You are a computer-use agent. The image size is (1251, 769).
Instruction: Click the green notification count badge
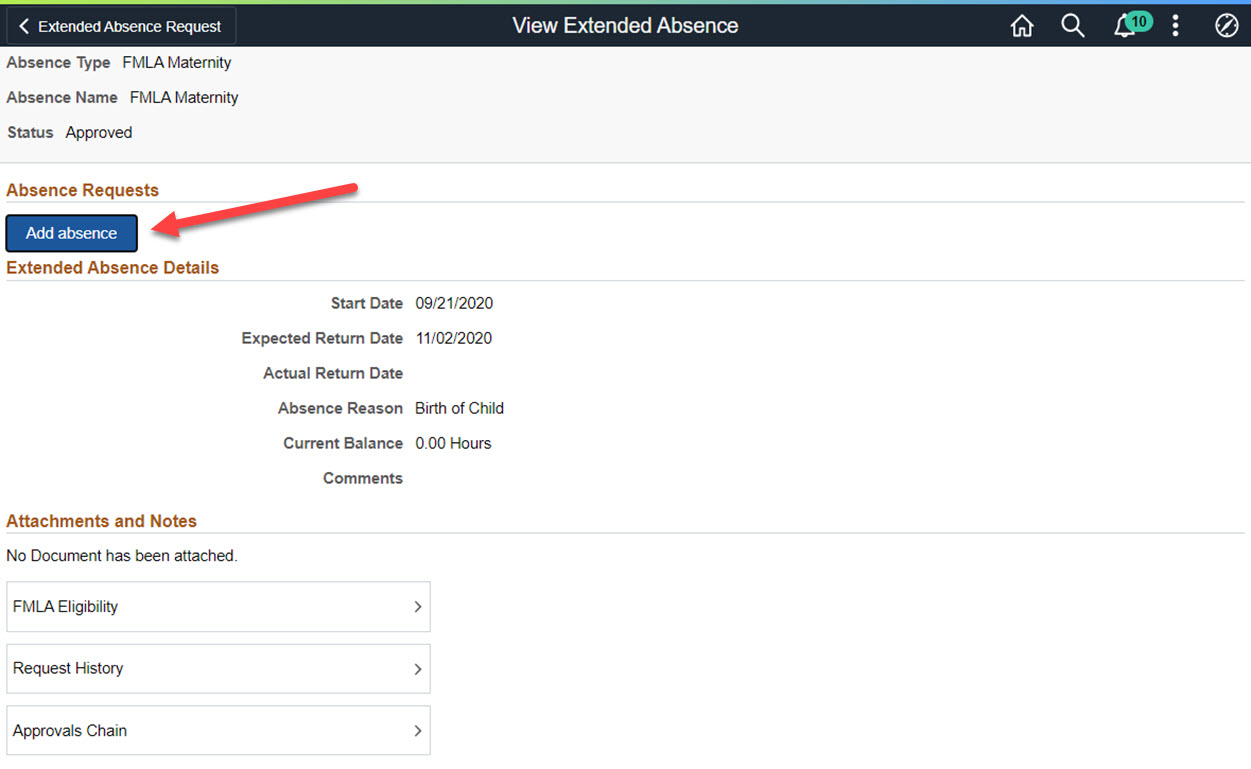(x=1139, y=21)
